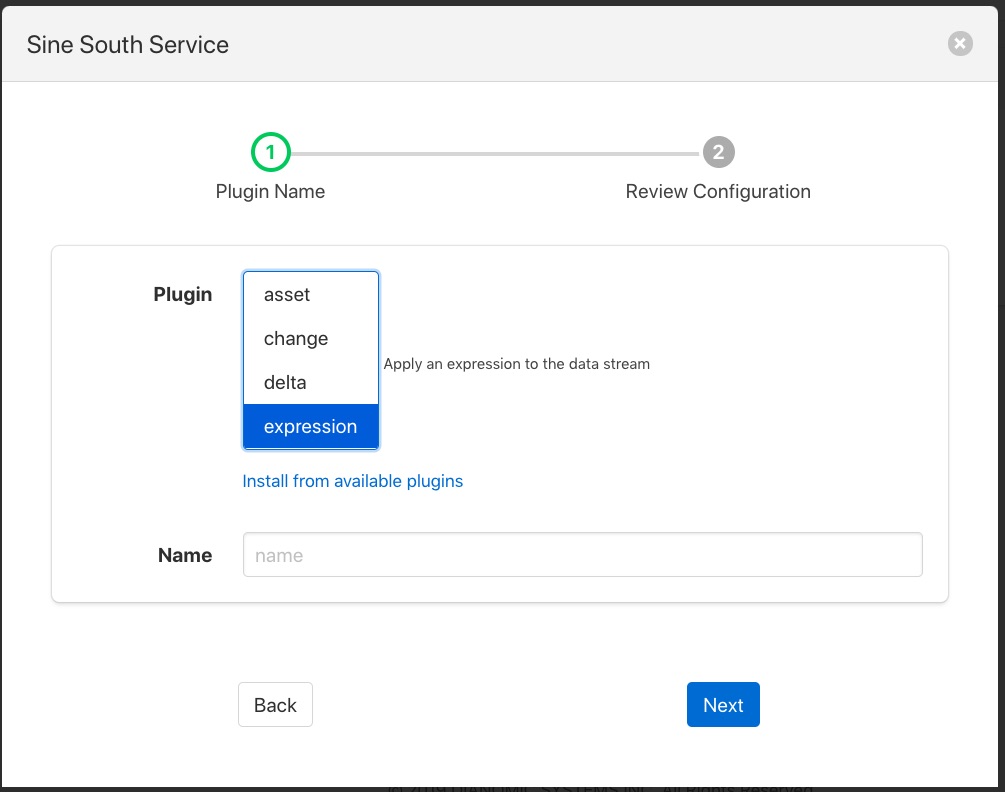
Task: Click the bold Plugin field label
Action: point(182,295)
